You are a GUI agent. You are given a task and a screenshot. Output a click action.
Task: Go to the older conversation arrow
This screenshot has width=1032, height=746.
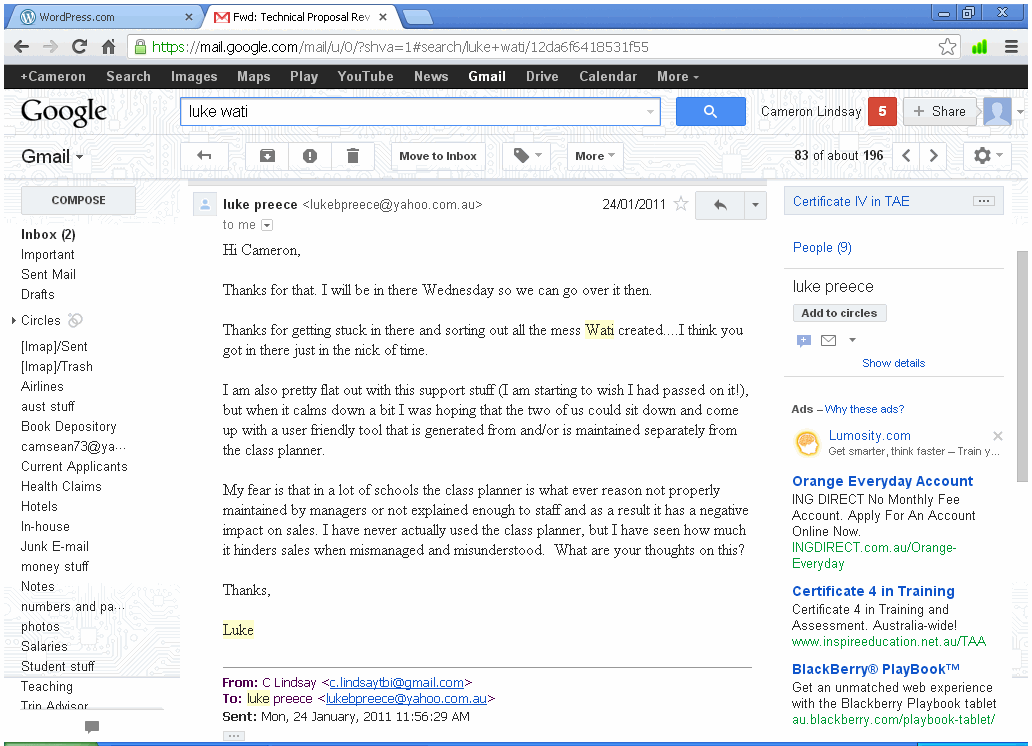934,156
